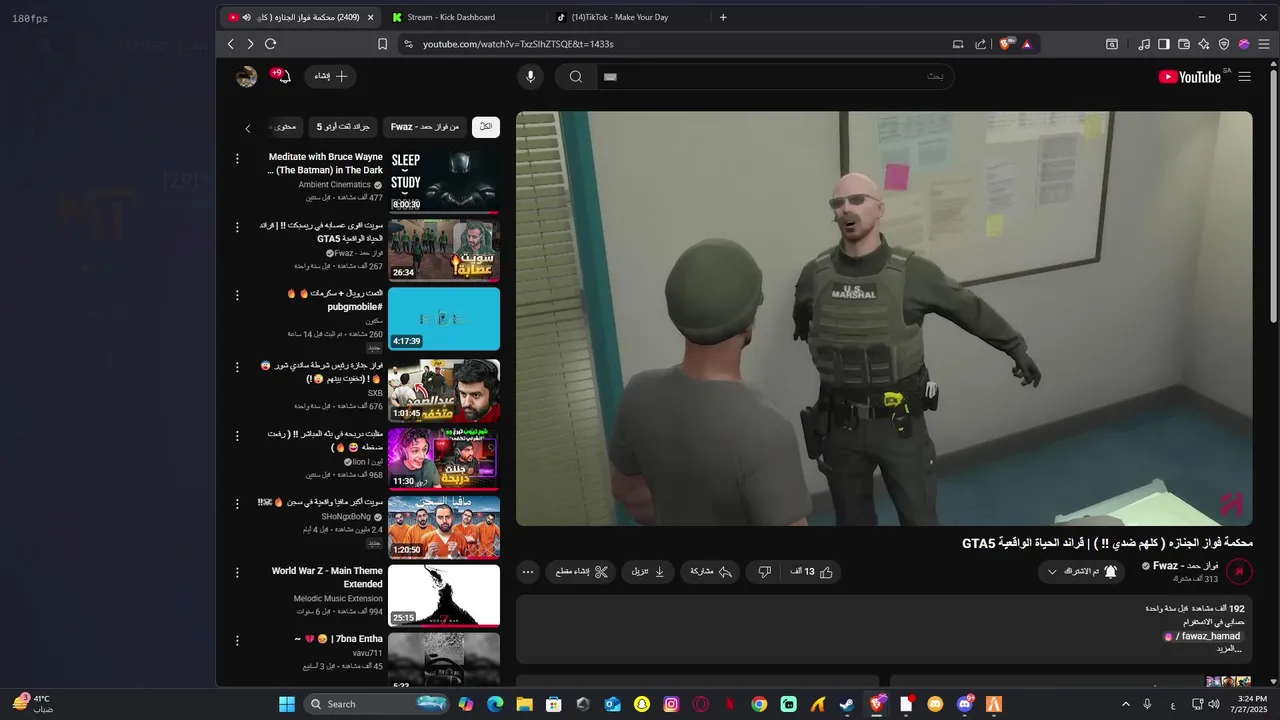Image resolution: width=1280 pixels, height=720 pixels.
Task: Open Steam from the taskbar
Action: click(847, 704)
